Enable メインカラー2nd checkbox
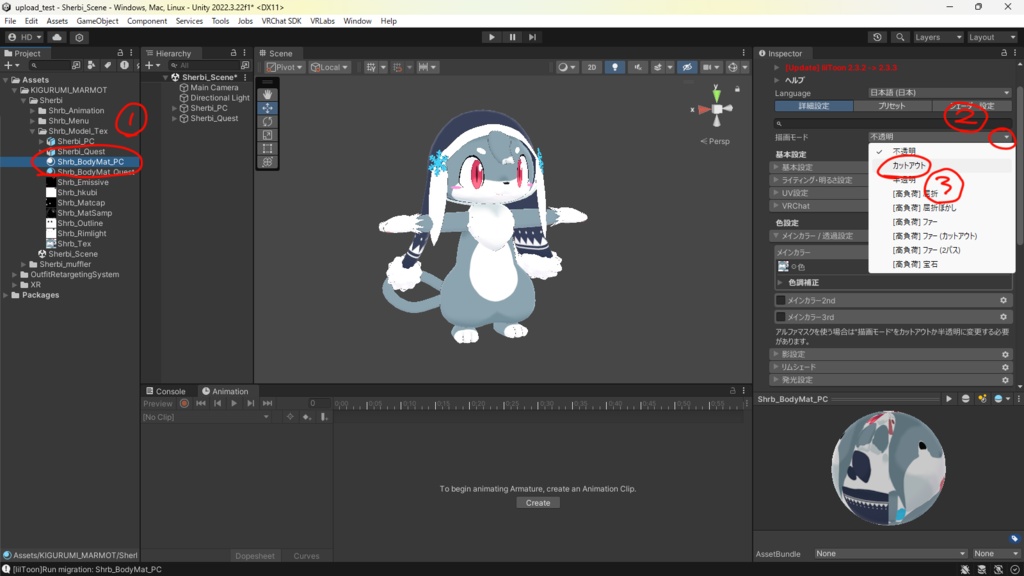The image size is (1024, 576). point(780,300)
